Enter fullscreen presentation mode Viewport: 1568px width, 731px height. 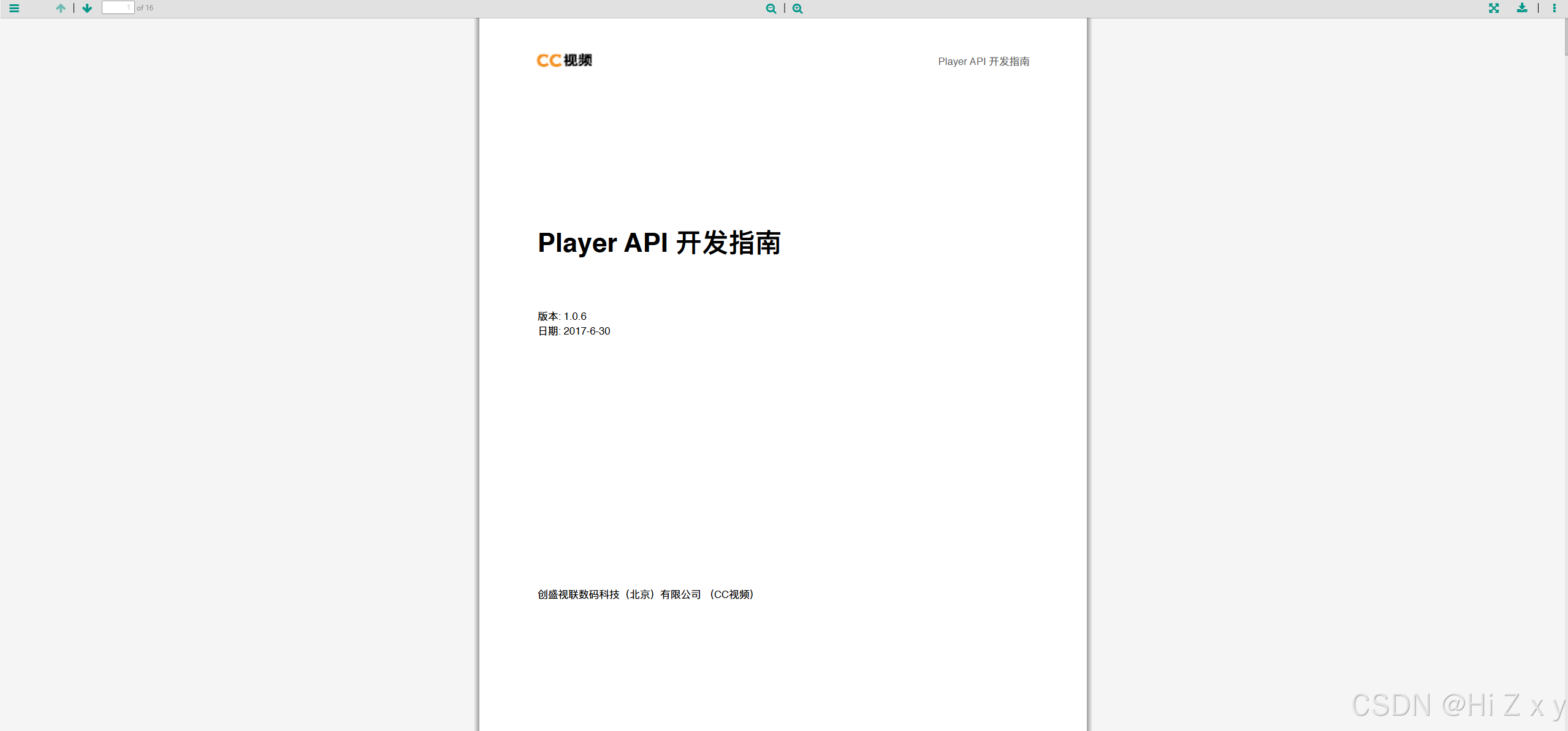tap(1494, 8)
